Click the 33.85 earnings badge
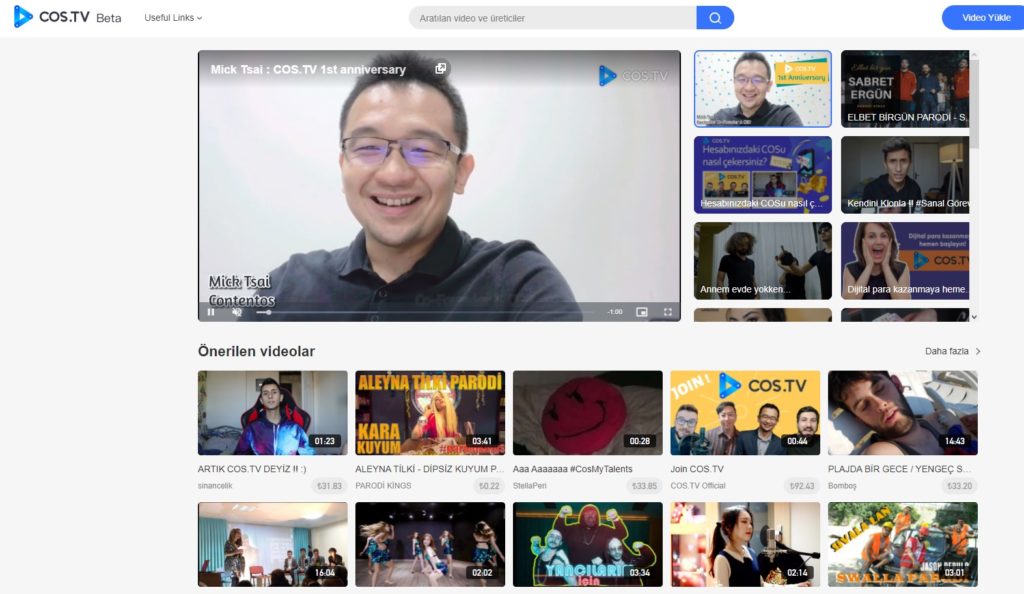This screenshot has height=594, width=1024. [644, 486]
